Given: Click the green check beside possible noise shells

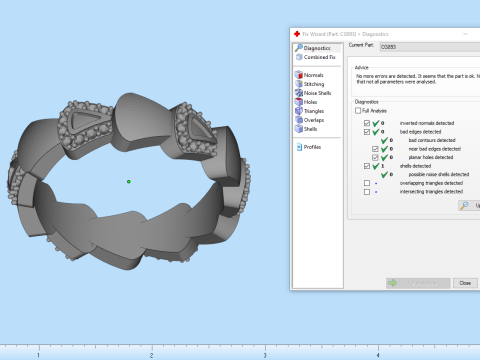Looking at the screenshot, I should click(x=384, y=174).
